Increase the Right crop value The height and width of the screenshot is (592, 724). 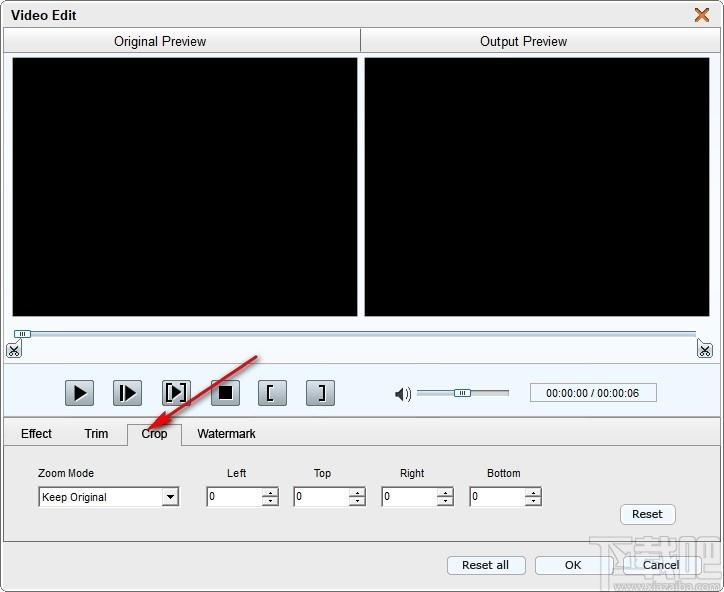point(445,492)
